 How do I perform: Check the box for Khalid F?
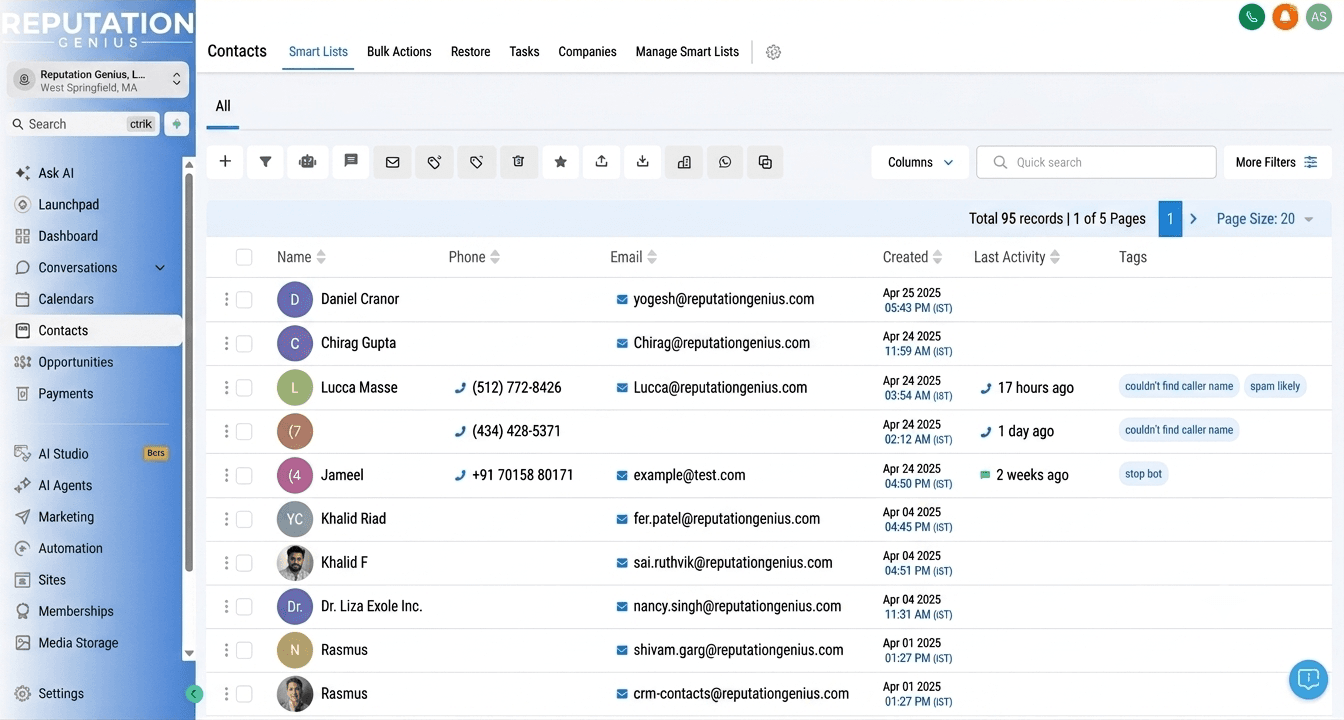[x=244, y=563]
